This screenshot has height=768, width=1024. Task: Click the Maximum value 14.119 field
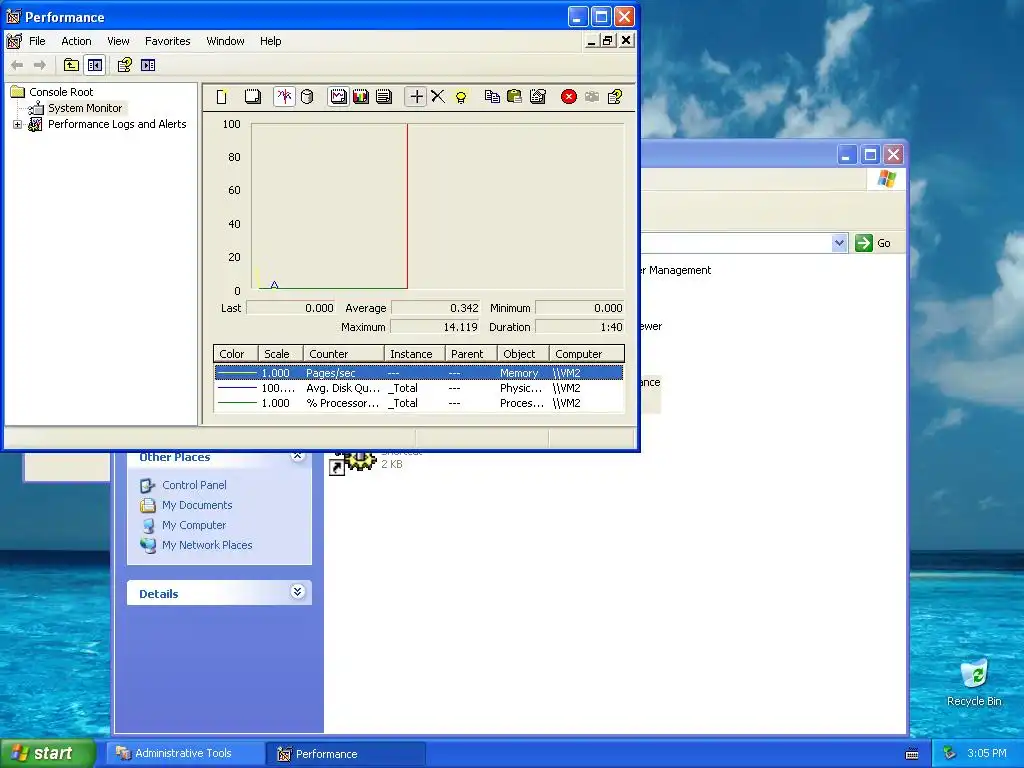click(x=436, y=327)
